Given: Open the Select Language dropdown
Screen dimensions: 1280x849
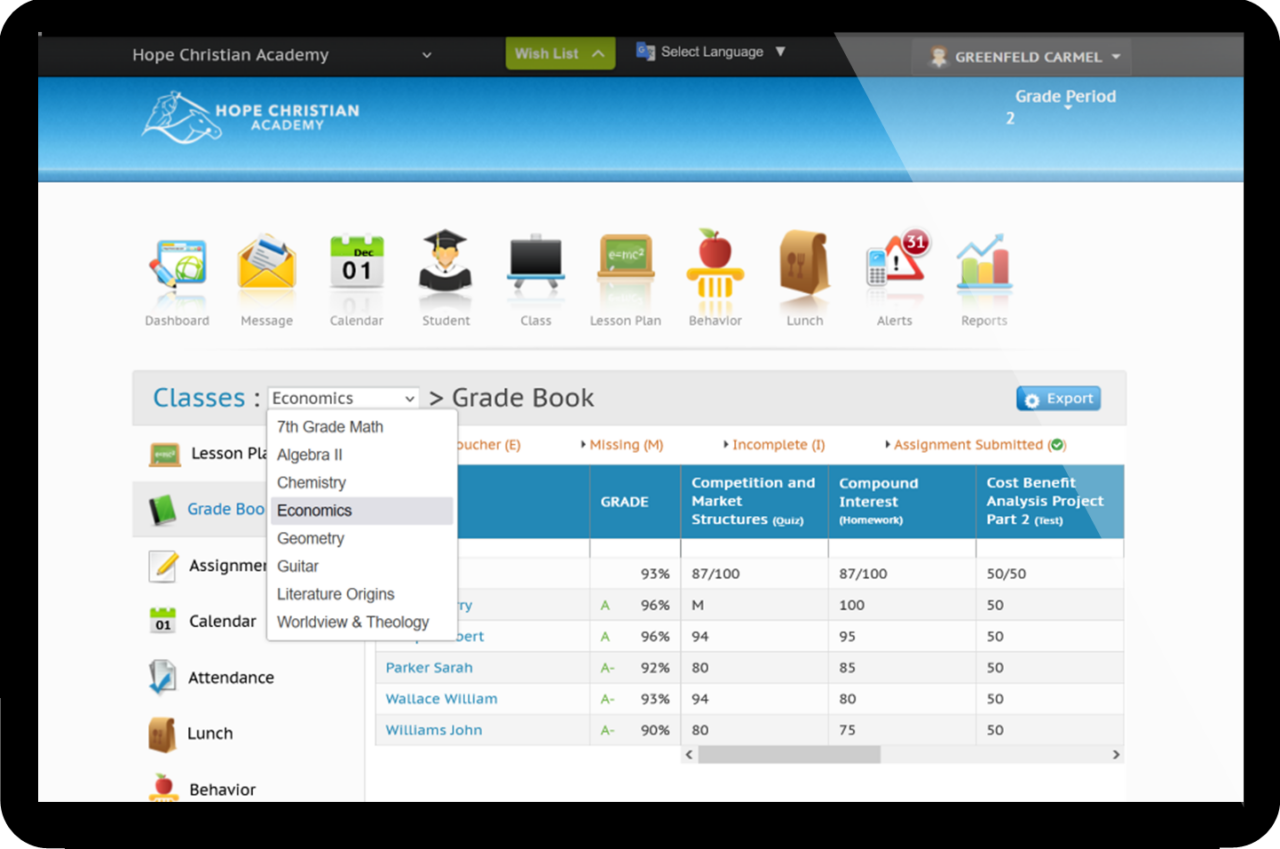Looking at the screenshot, I should (711, 52).
